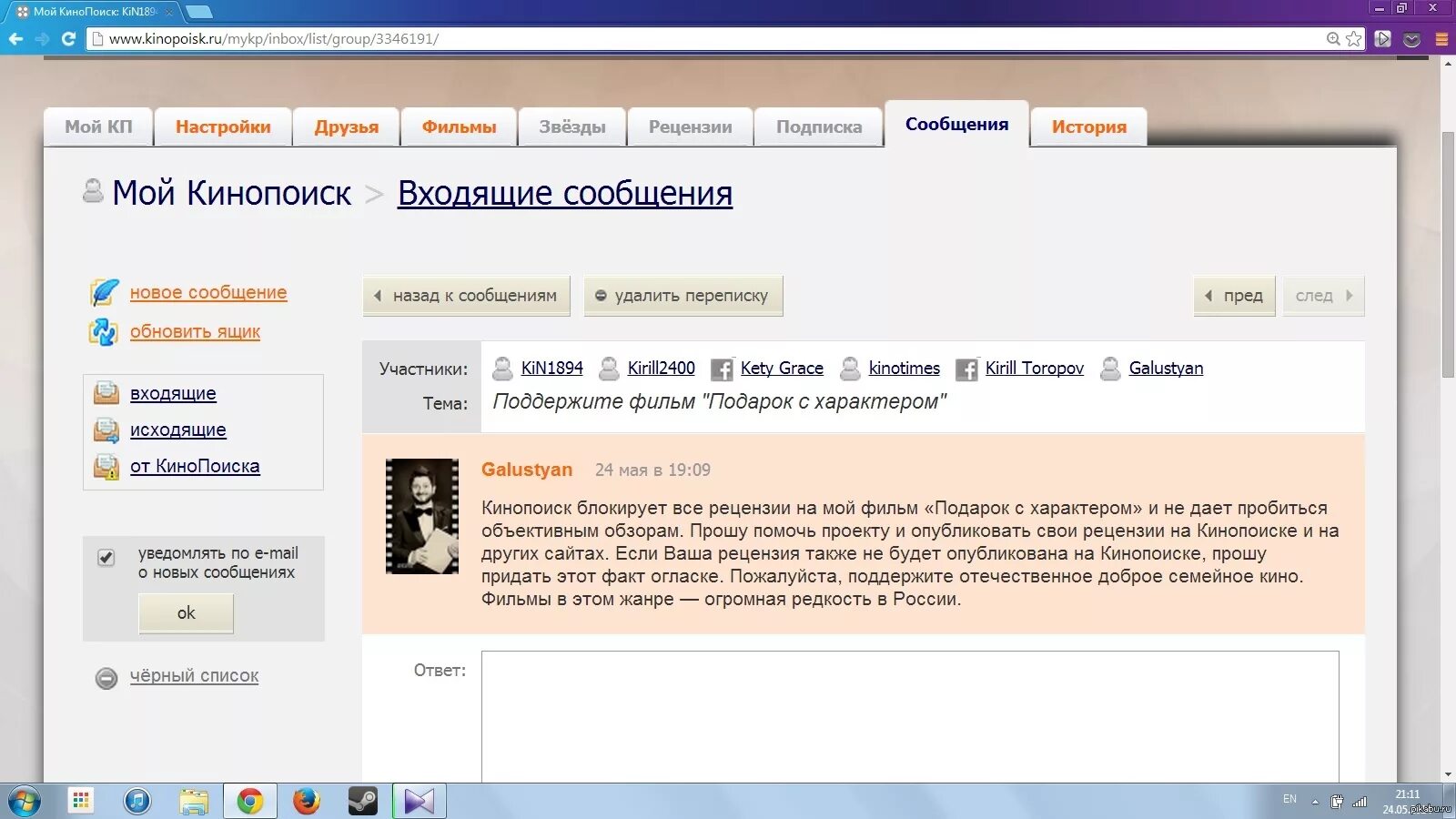Open the Windows Start menu
The width and height of the screenshot is (1456, 819).
coord(24,802)
